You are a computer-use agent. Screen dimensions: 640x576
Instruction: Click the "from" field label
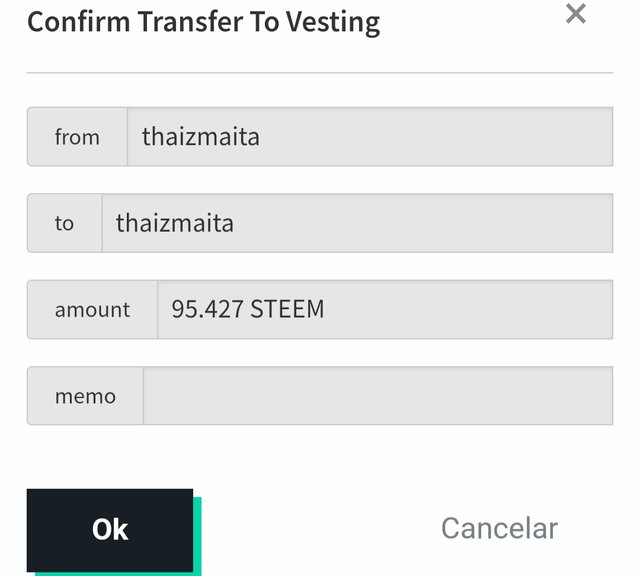tap(77, 137)
